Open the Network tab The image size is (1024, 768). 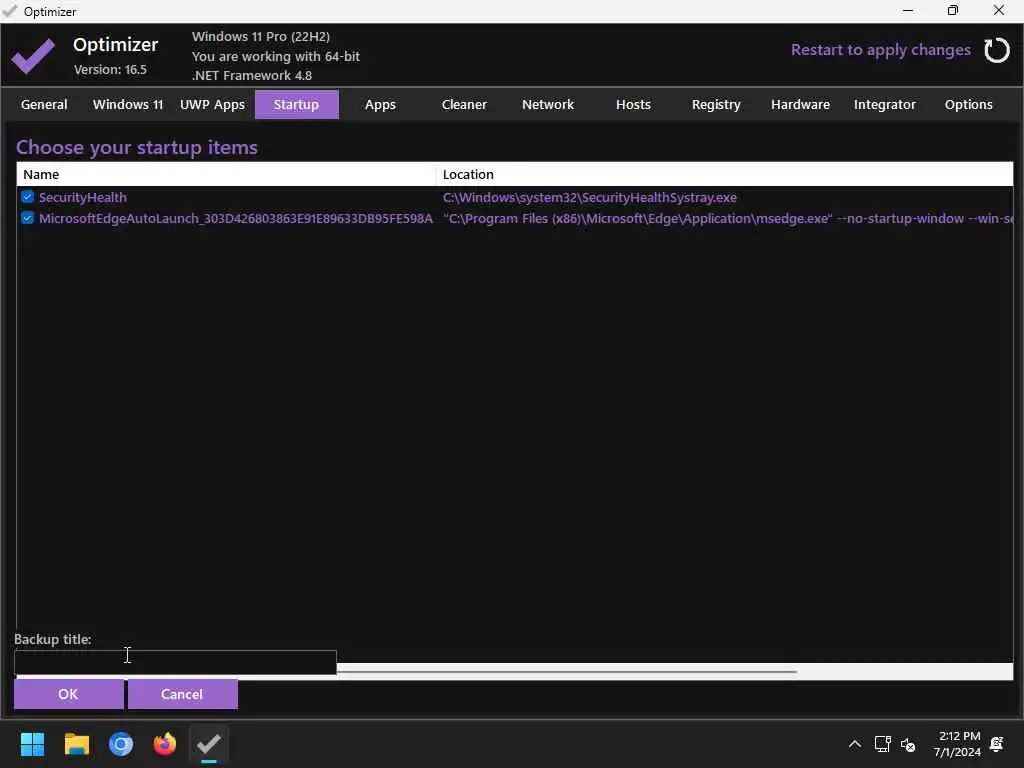(548, 104)
